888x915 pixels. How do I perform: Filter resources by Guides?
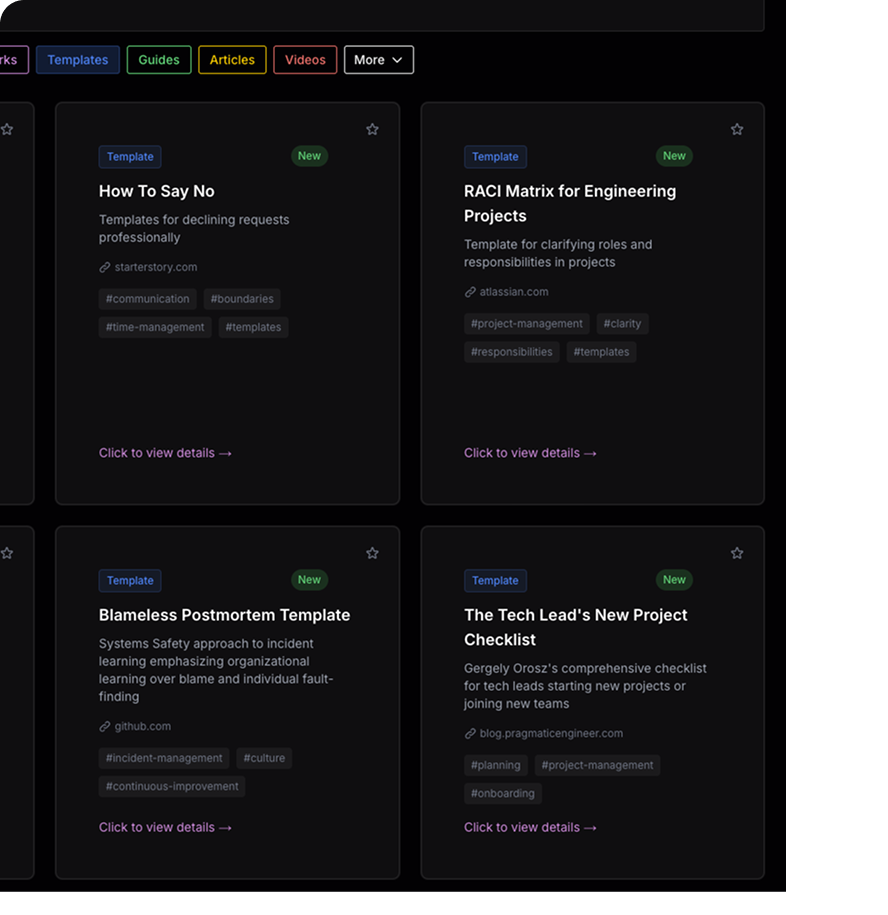click(159, 60)
